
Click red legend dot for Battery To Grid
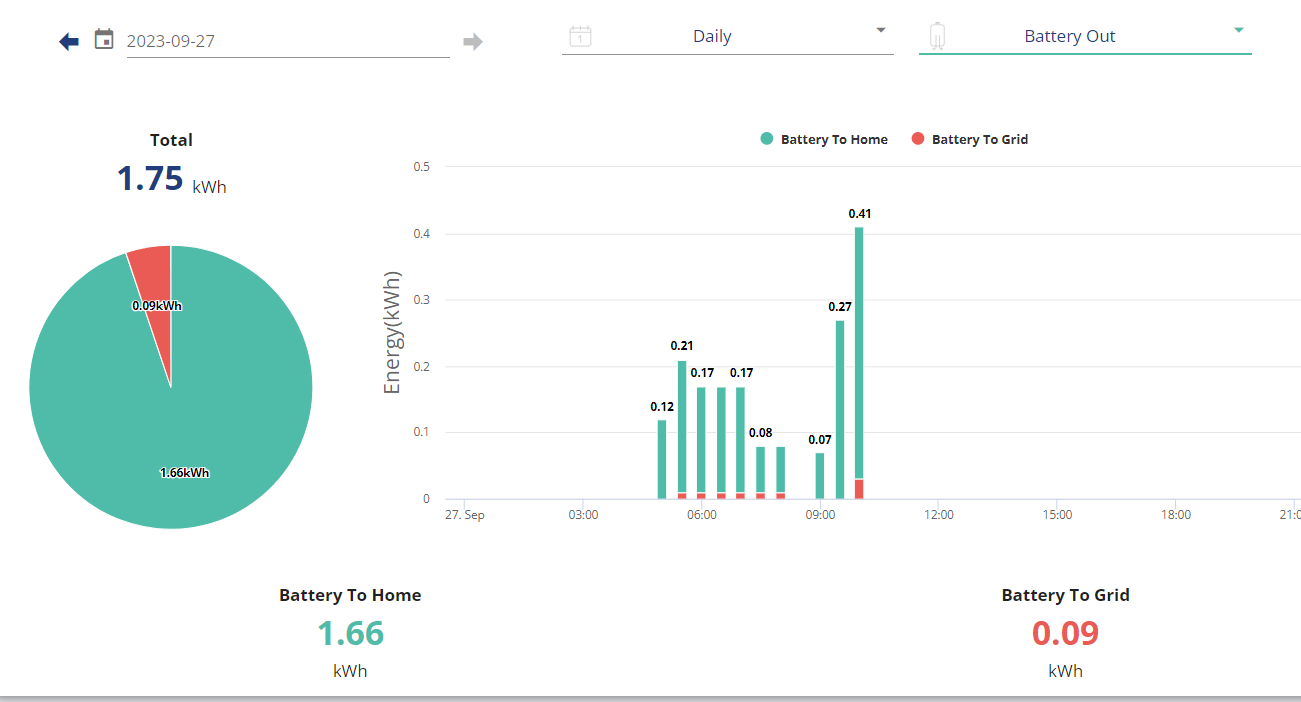click(918, 139)
